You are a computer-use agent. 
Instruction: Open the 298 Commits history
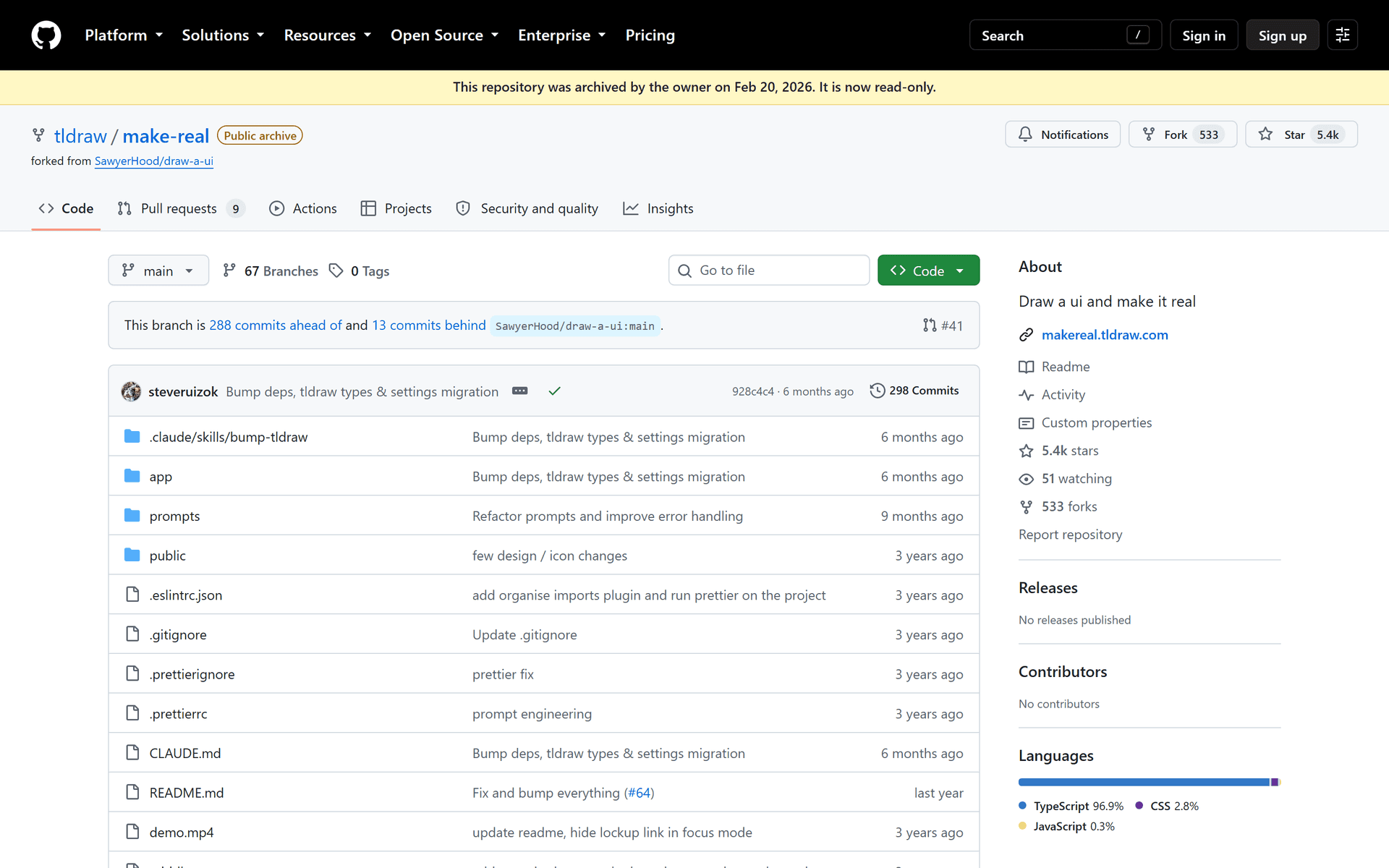[914, 391]
